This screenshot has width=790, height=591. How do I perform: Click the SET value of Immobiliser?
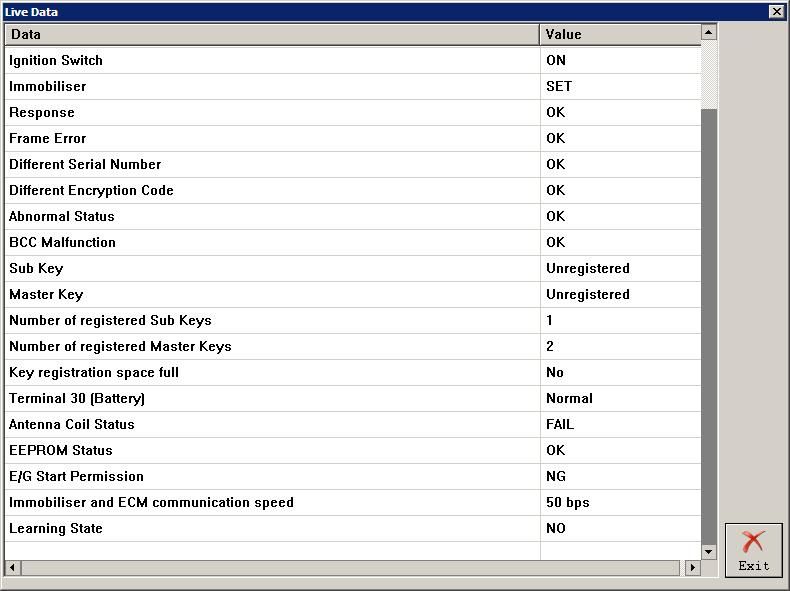click(x=559, y=86)
